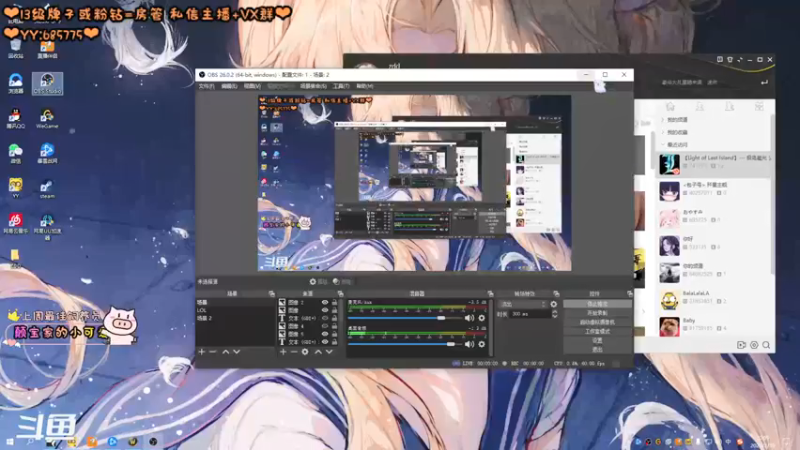Mute the 麦克风/Aux mixer channel
This screenshot has height=450, width=800.
(x=469, y=318)
